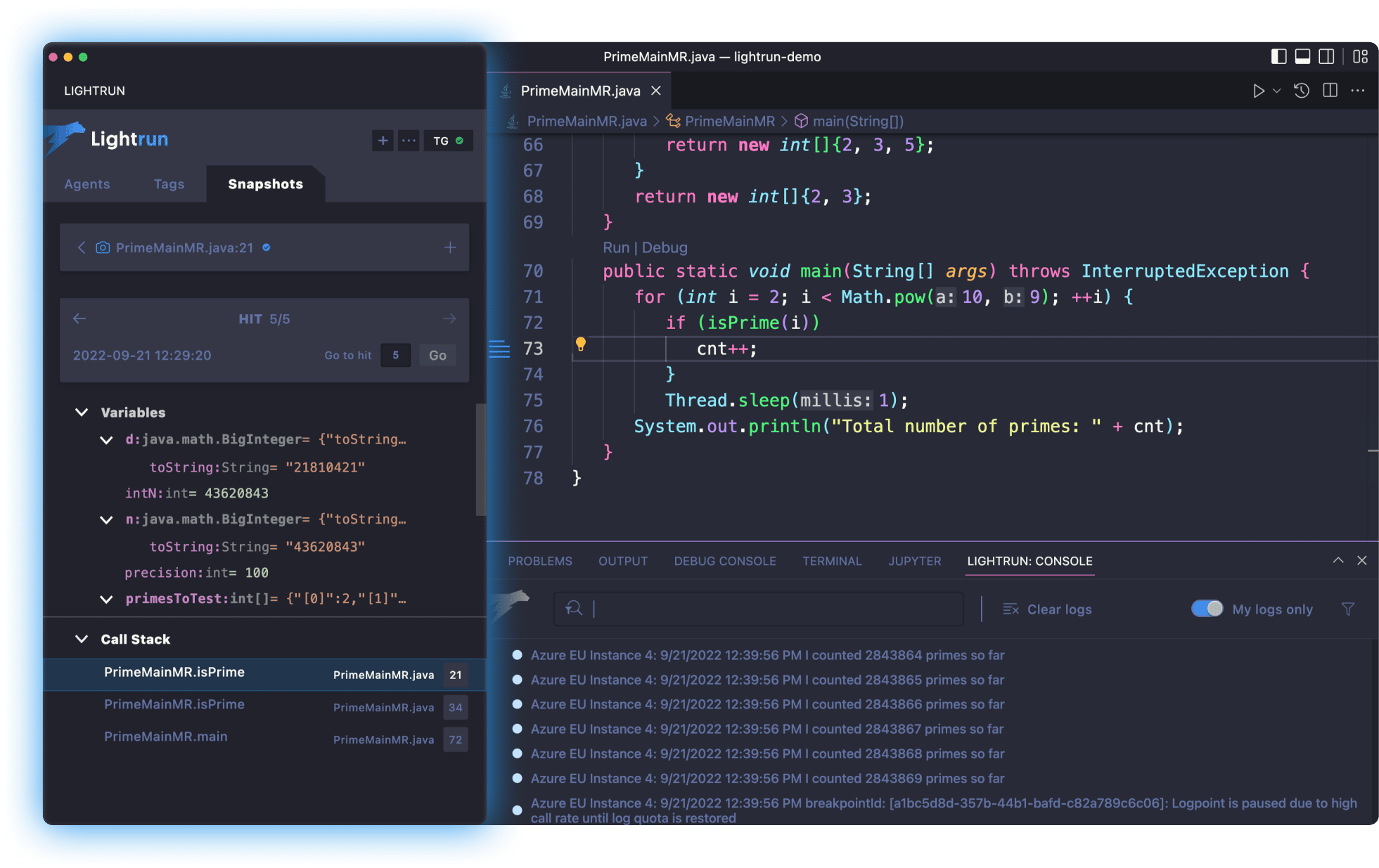Open the DEBUG CONSOLE tab
This screenshot has height=868, width=1379.
(x=725, y=562)
